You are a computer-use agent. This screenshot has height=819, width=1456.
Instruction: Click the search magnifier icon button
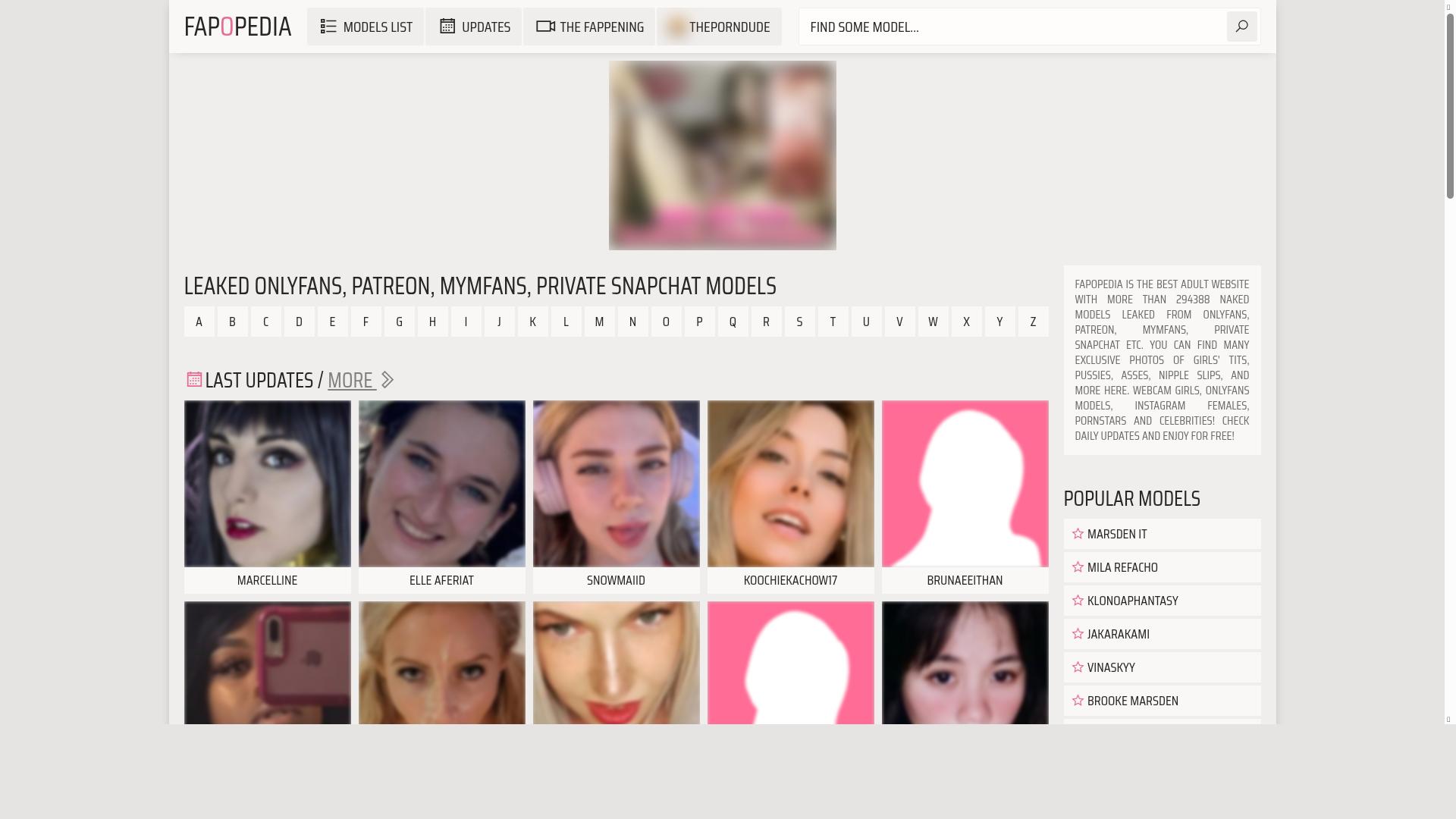(x=1241, y=27)
